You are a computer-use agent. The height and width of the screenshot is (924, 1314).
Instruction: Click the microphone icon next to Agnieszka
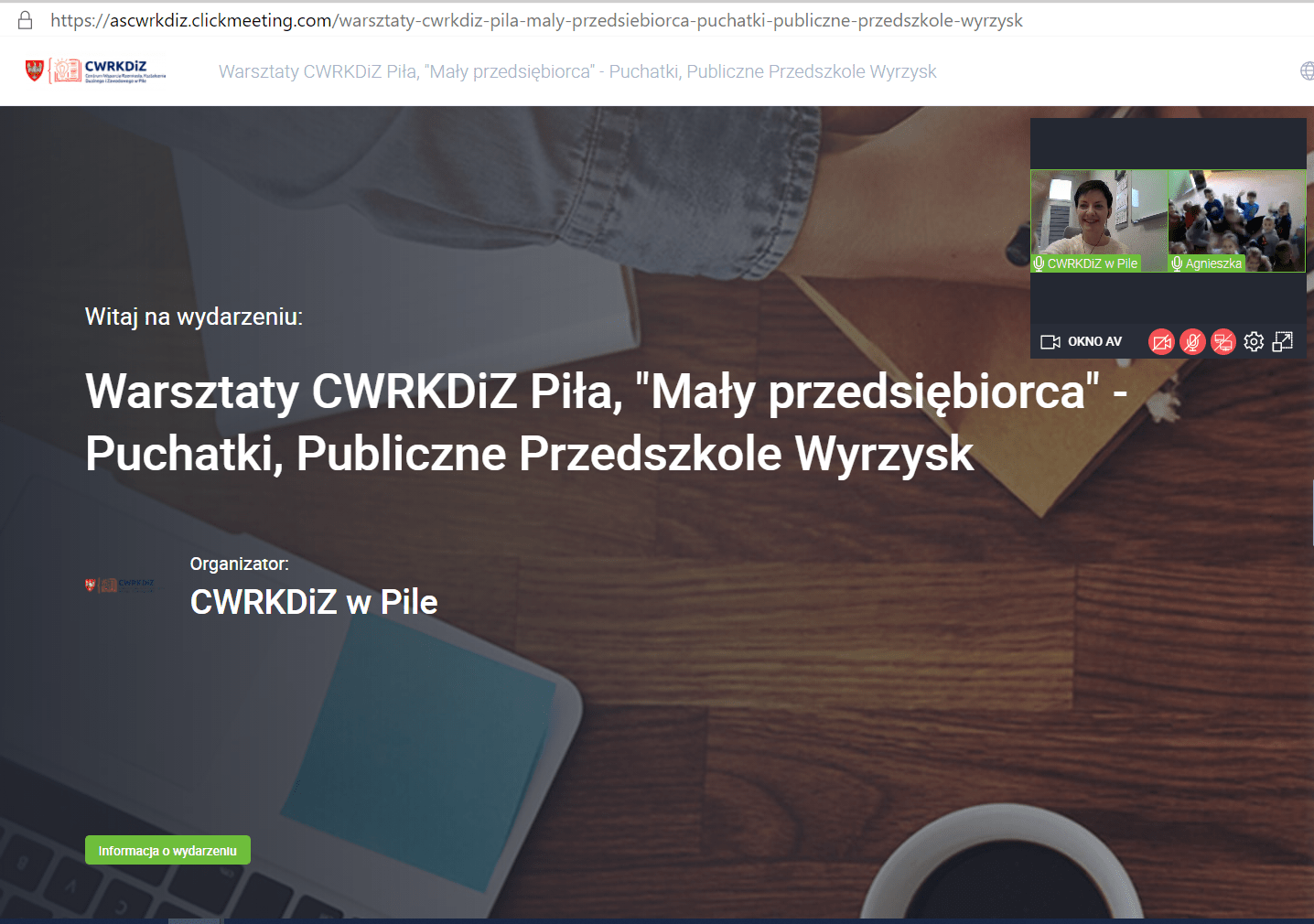pyautogui.click(x=1177, y=263)
